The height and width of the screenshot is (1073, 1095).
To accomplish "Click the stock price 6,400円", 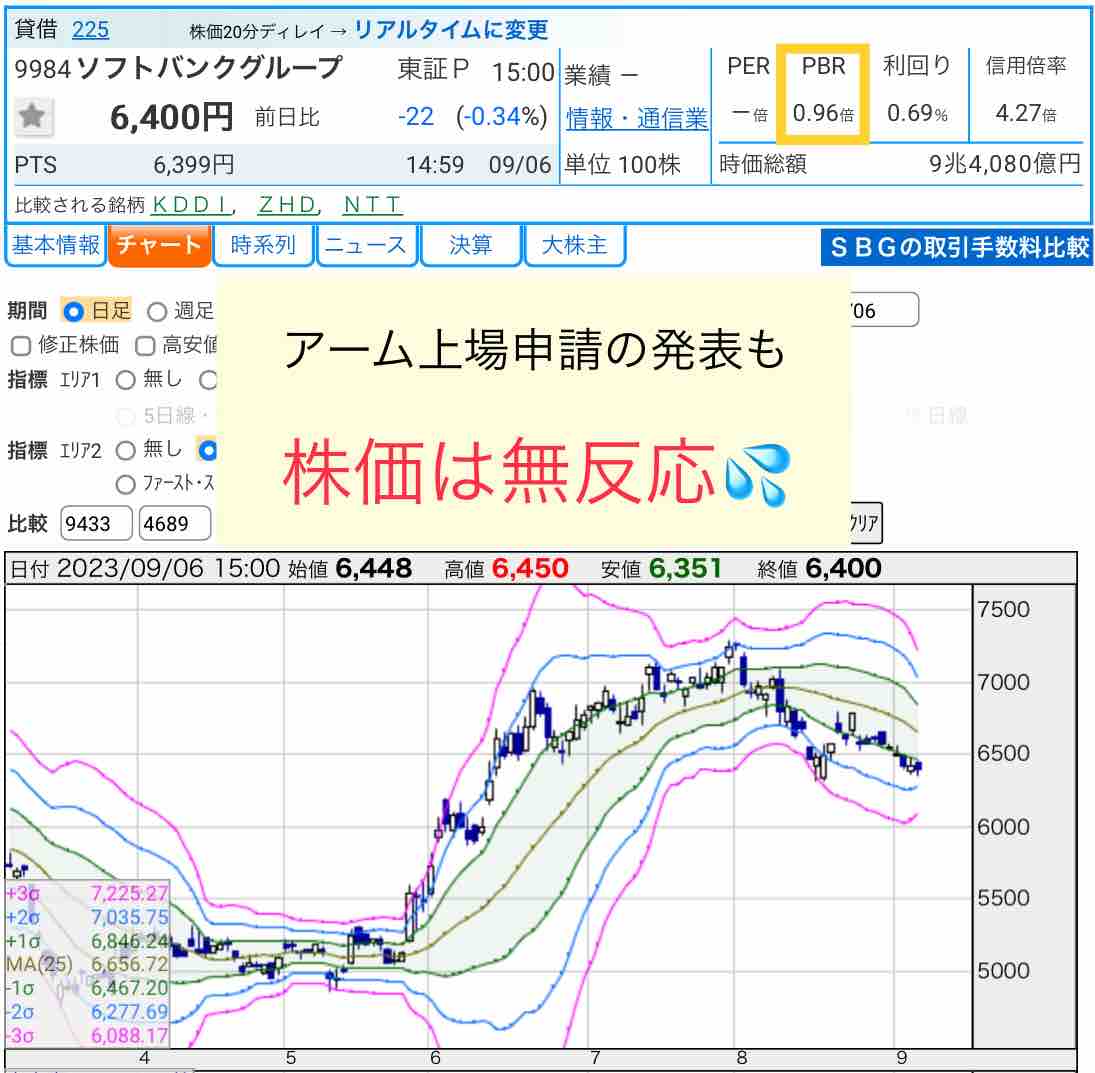I will (x=171, y=117).
